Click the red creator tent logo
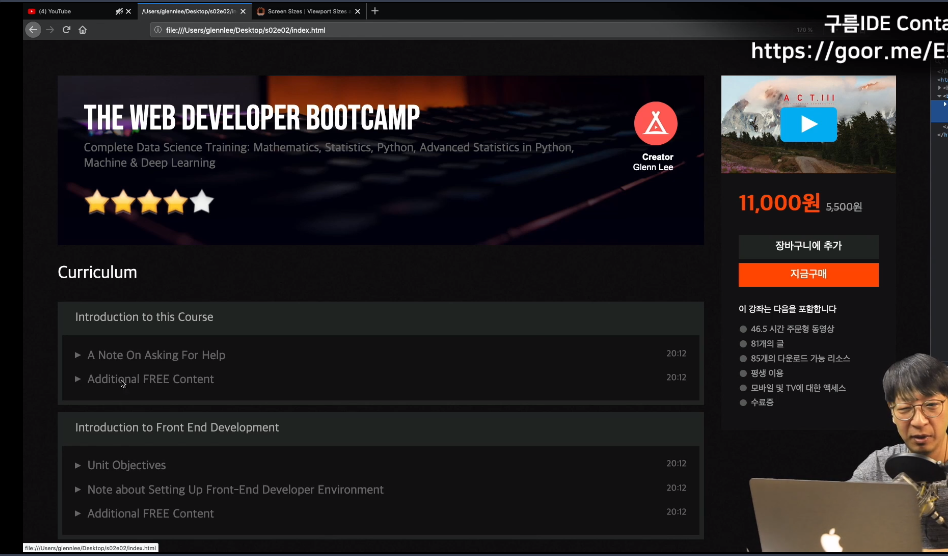948x556 pixels. click(655, 123)
